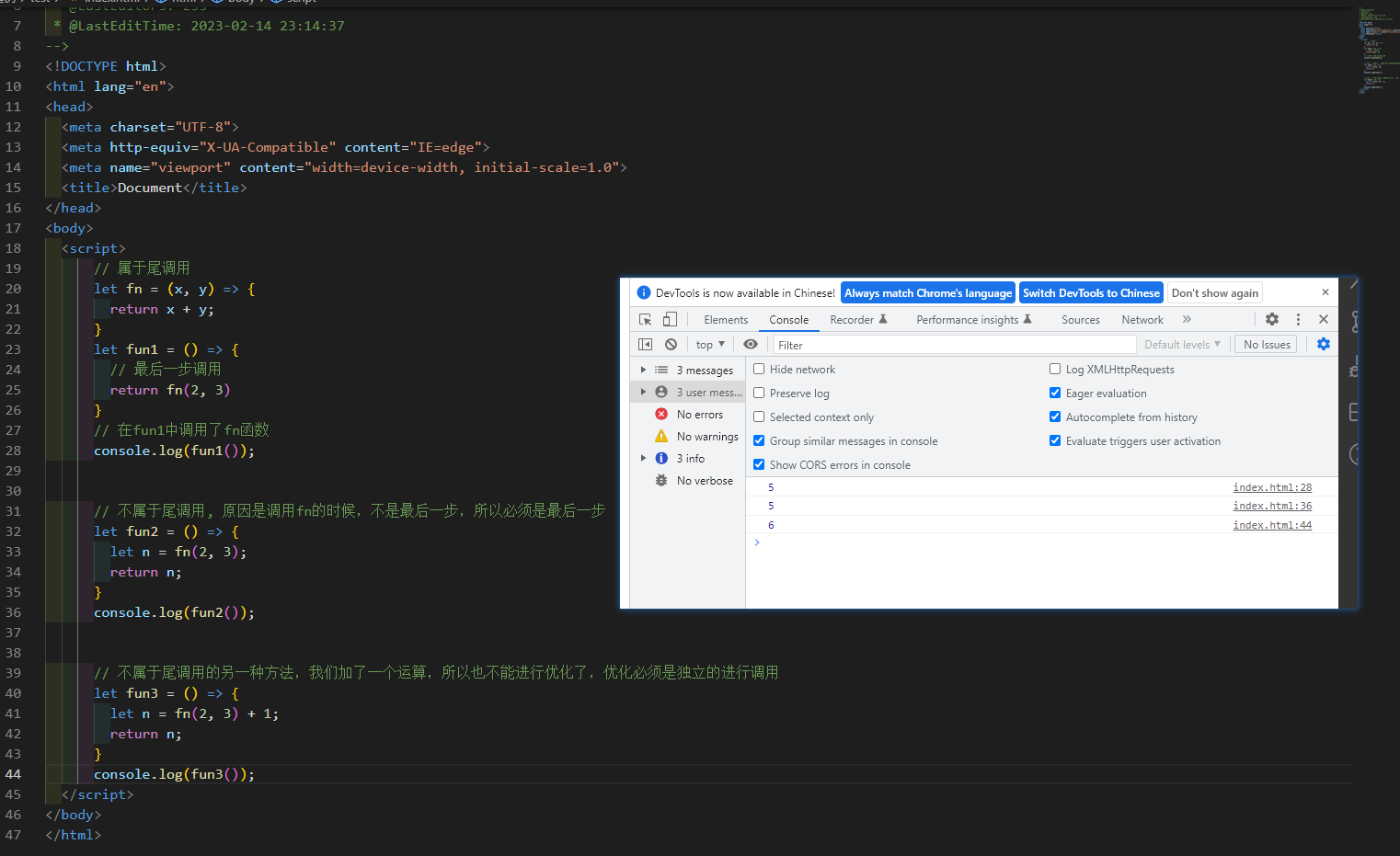The height and width of the screenshot is (856, 1400).
Task: Open the Recorder tab
Action: coord(858,320)
